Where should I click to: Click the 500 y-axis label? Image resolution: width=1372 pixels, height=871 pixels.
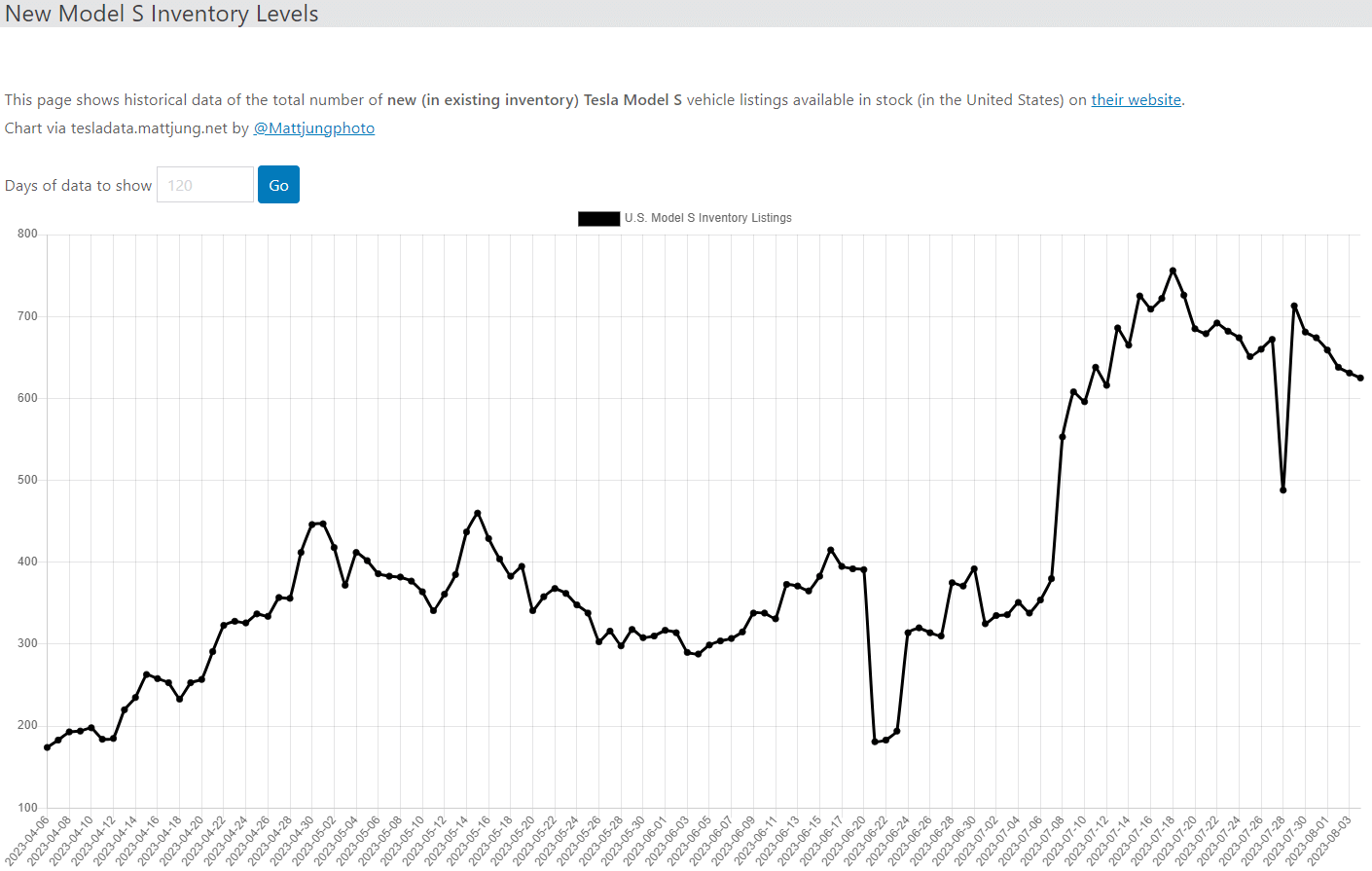[27, 480]
